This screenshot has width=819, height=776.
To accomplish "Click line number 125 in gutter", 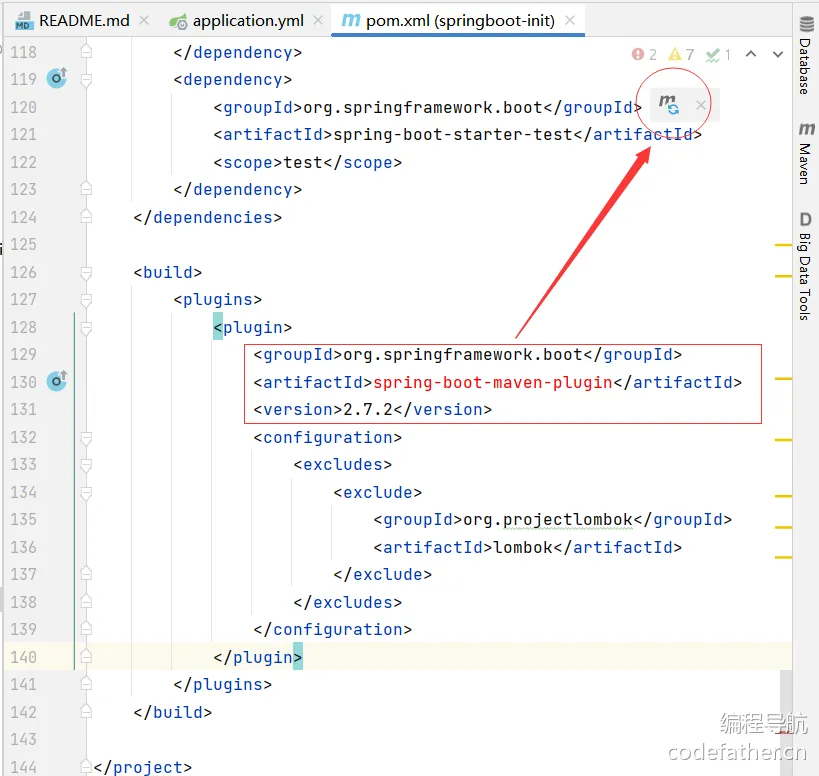I will 24,244.
